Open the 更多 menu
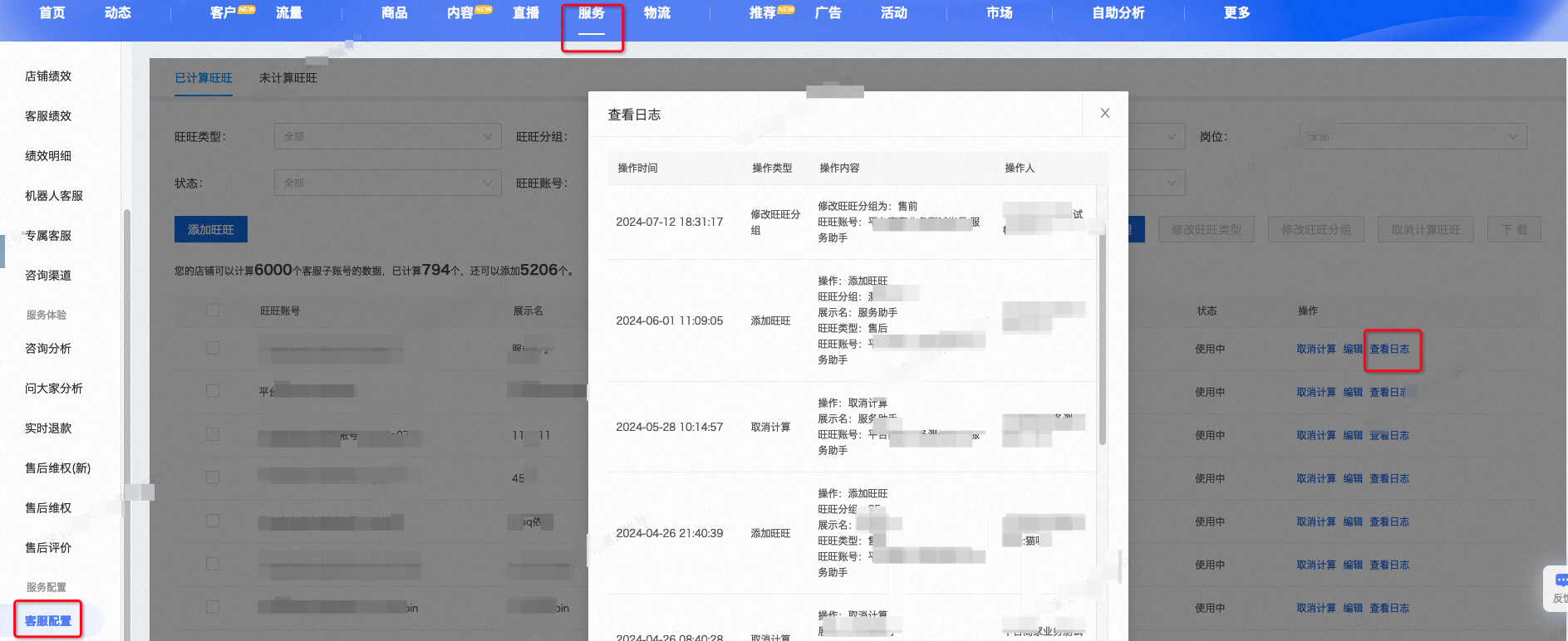 pos(1237,12)
